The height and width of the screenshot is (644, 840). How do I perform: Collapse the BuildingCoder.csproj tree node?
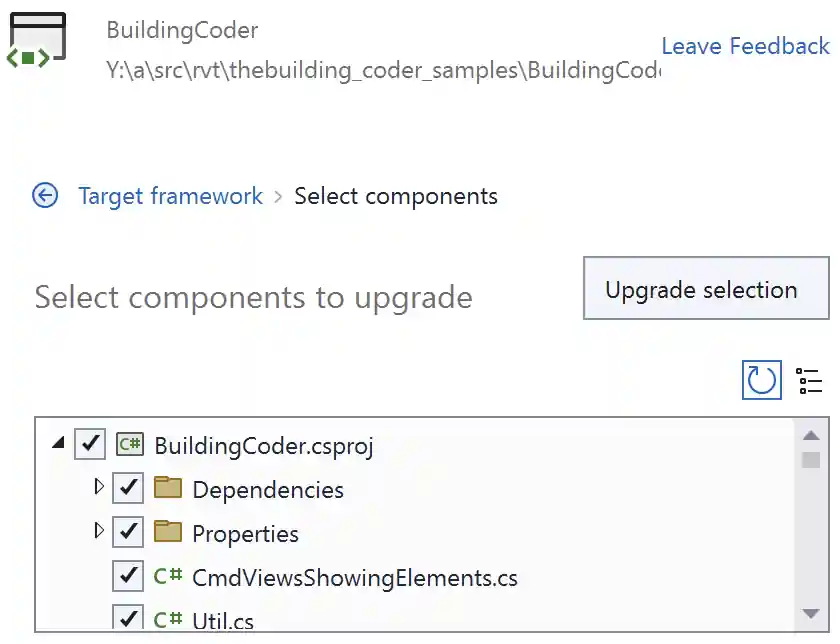tap(58, 444)
